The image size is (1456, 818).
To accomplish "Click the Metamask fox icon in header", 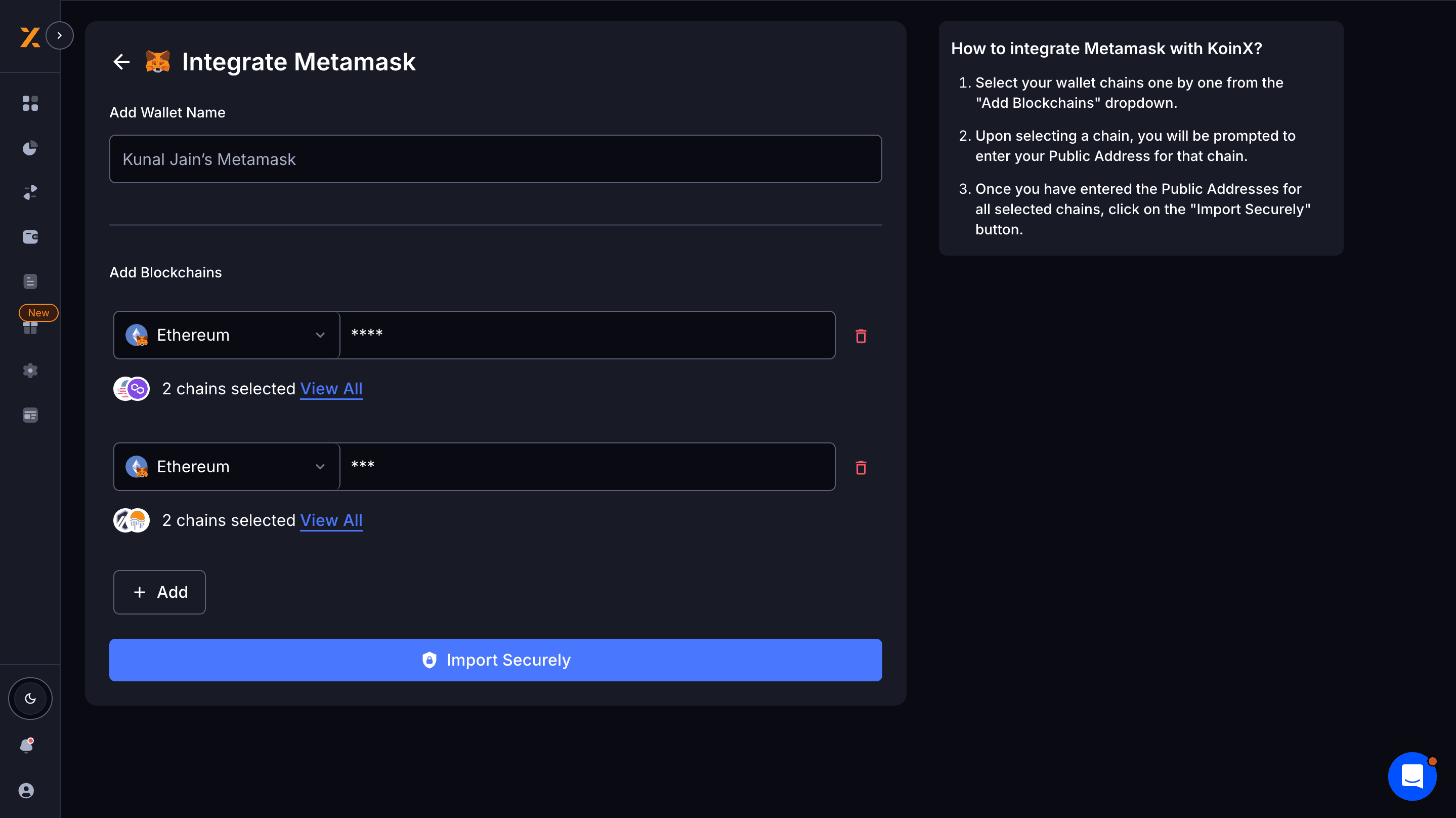I will pos(158,62).
